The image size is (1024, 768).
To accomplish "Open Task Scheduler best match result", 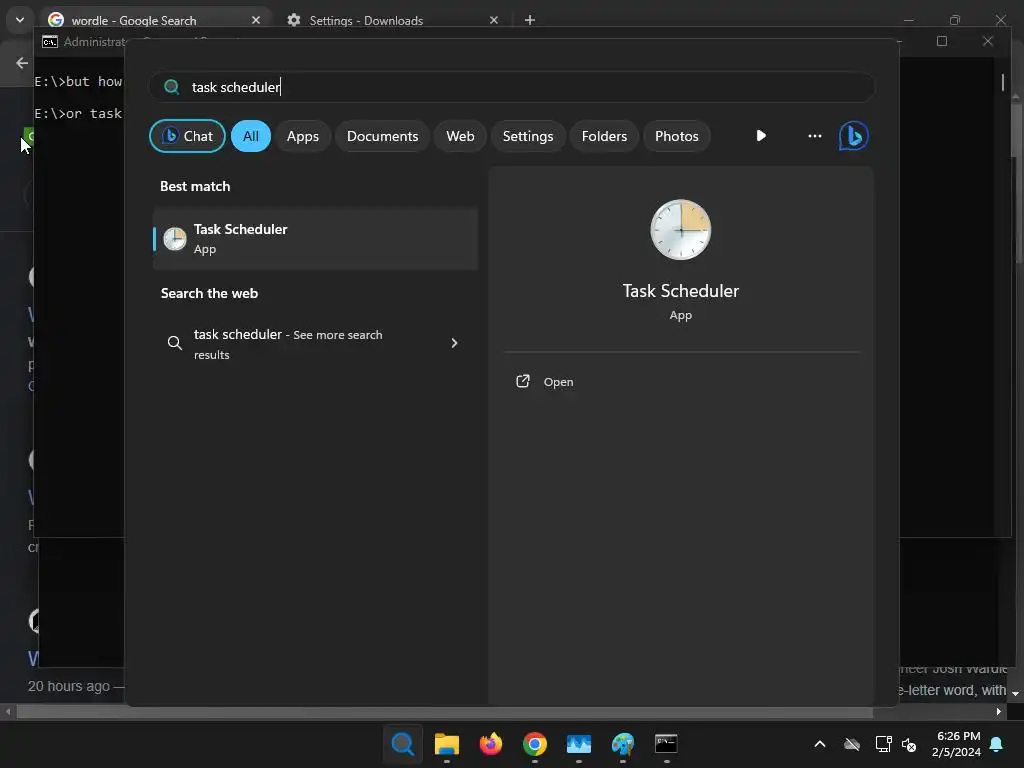I will click(315, 238).
